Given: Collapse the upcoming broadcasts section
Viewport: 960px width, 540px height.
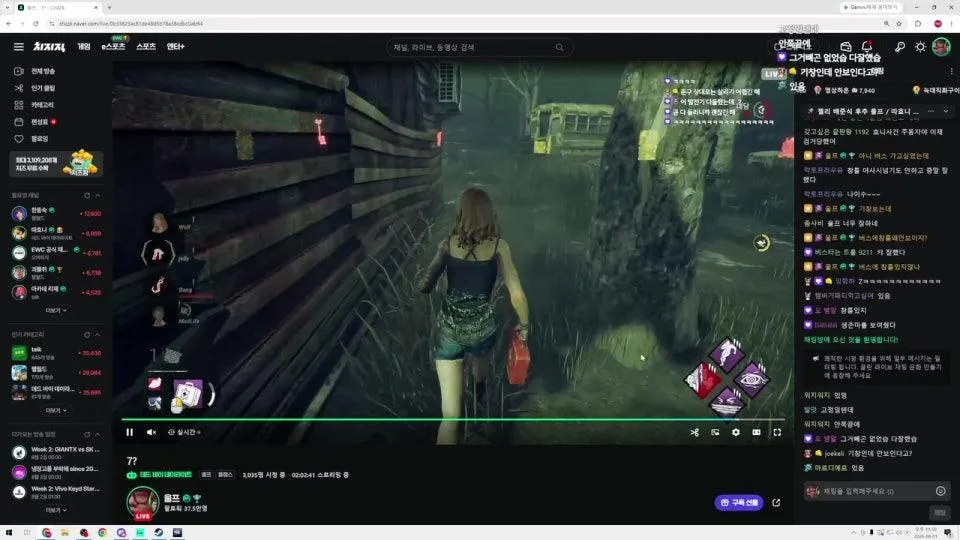Looking at the screenshot, I should click(97, 435).
